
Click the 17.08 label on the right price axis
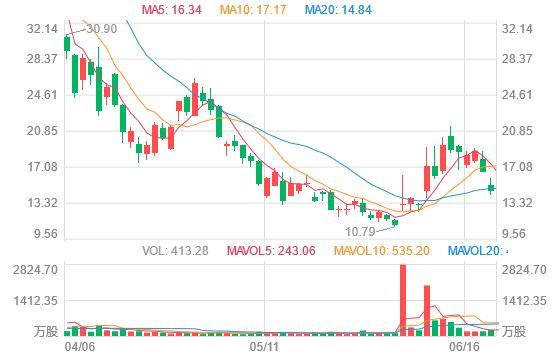(x=517, y=167)
